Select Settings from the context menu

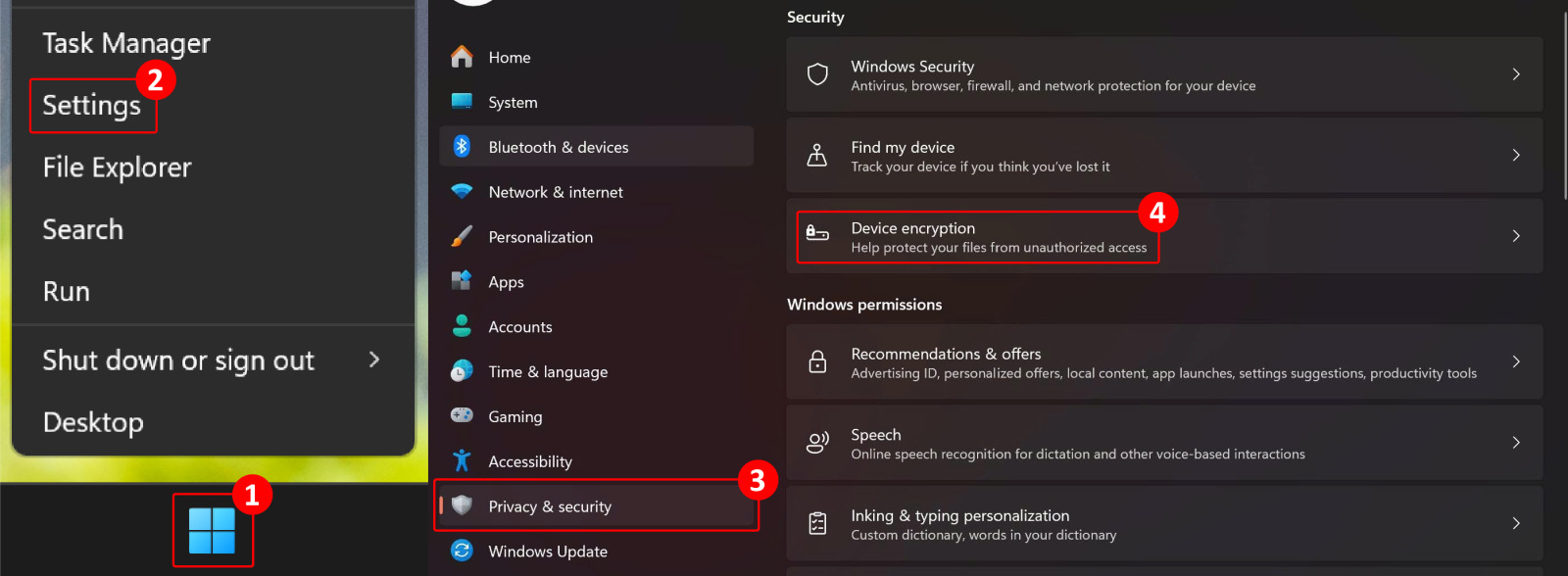click(92, 106)
